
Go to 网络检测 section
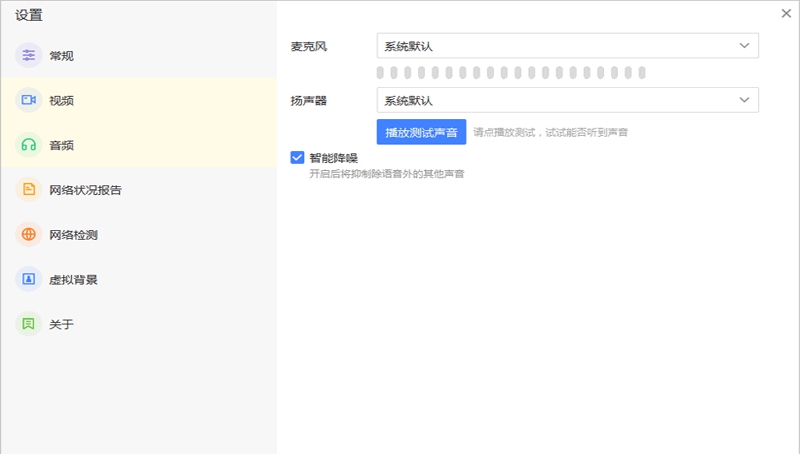click(x=139, y=235)
